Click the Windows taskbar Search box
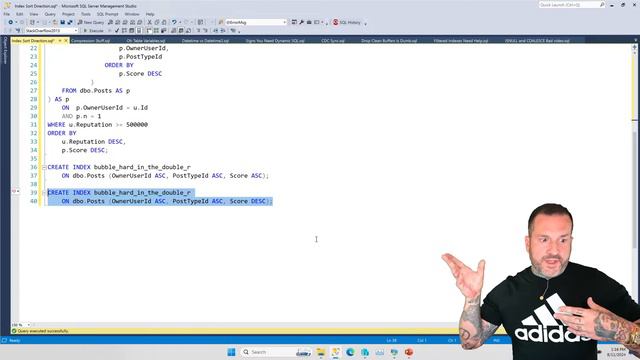 click(x=276, y=352)
